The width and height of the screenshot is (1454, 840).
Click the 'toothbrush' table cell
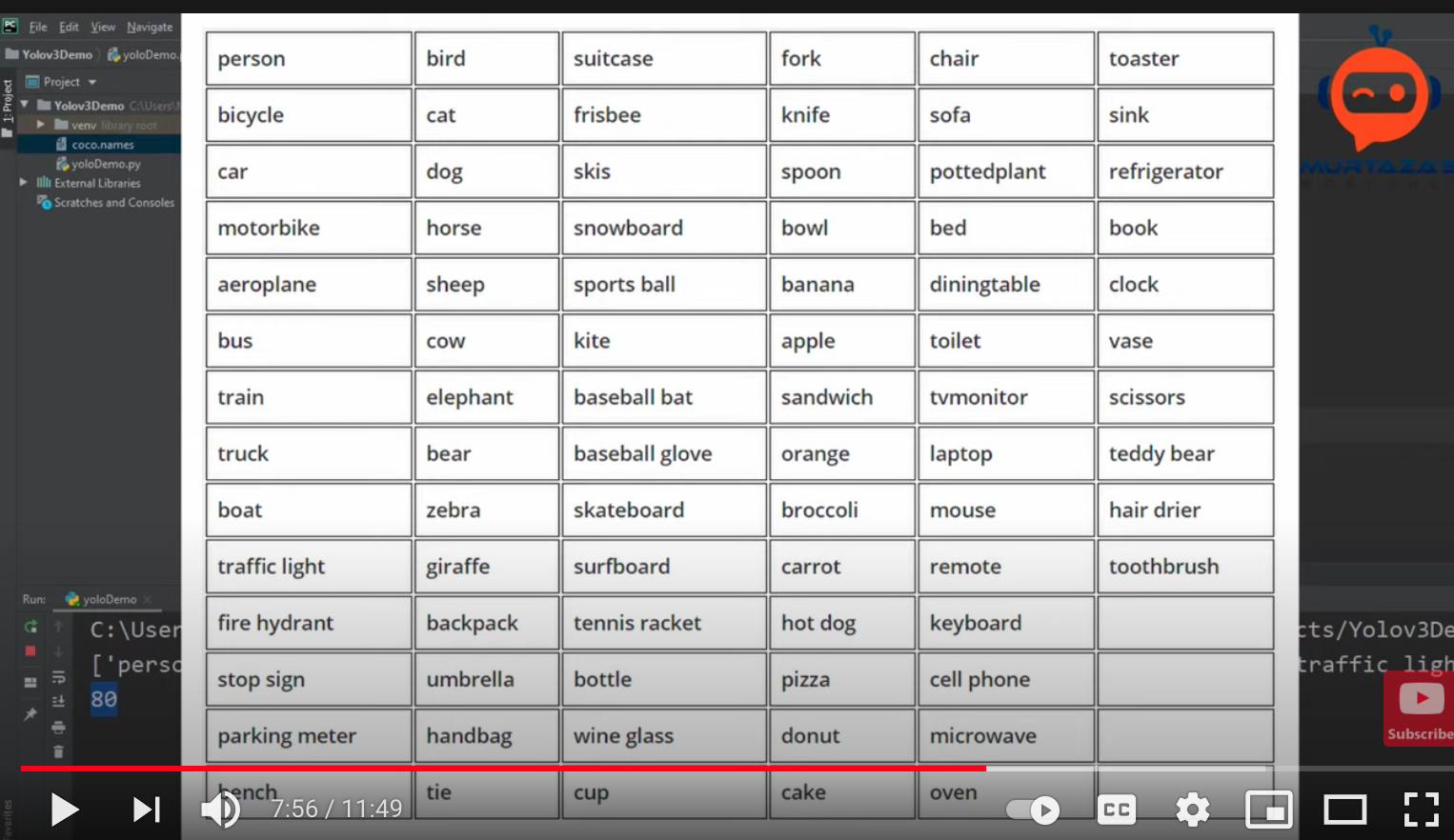tap(1185, 567)
